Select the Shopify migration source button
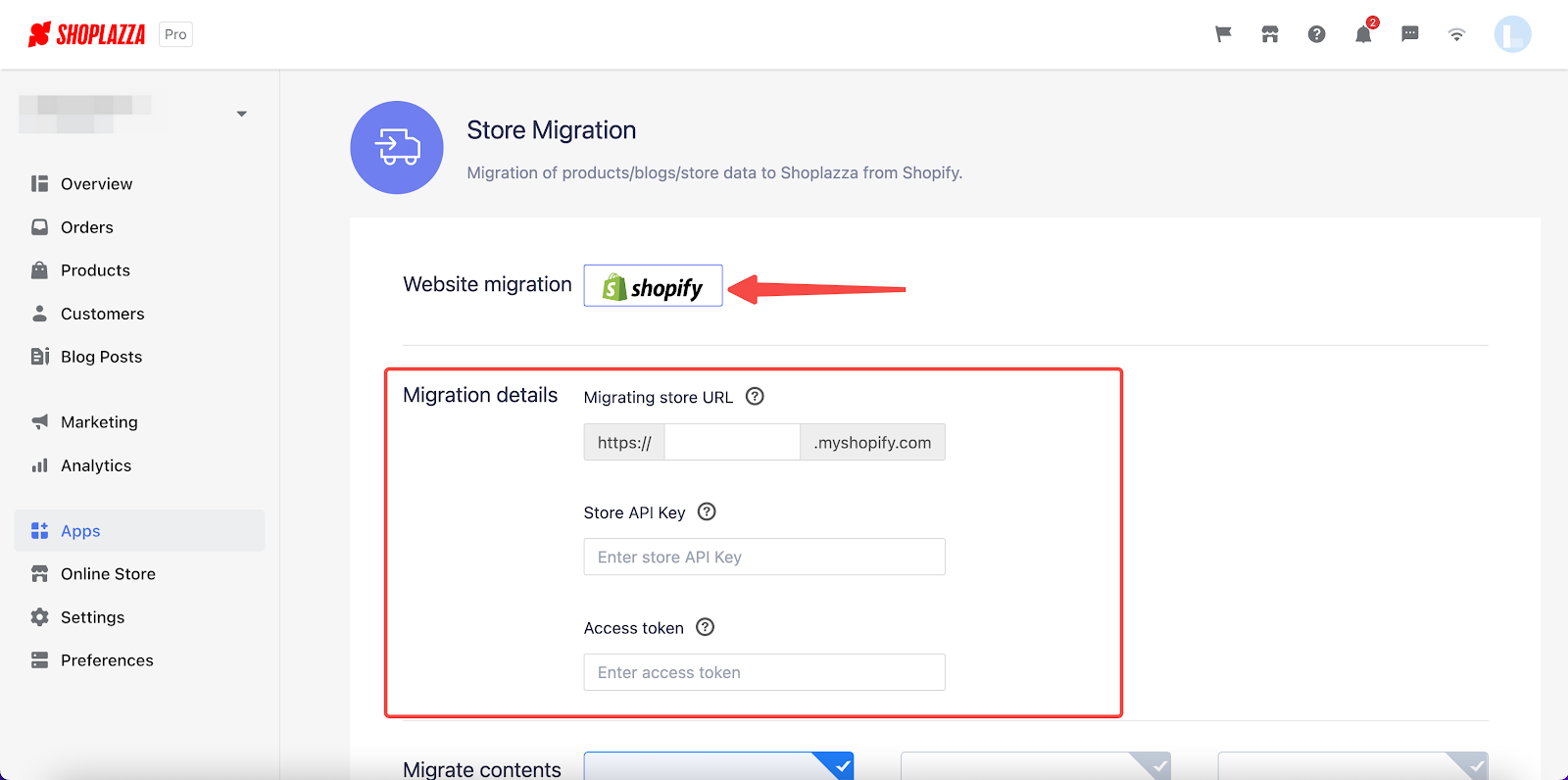 click(x=653, y=285)
